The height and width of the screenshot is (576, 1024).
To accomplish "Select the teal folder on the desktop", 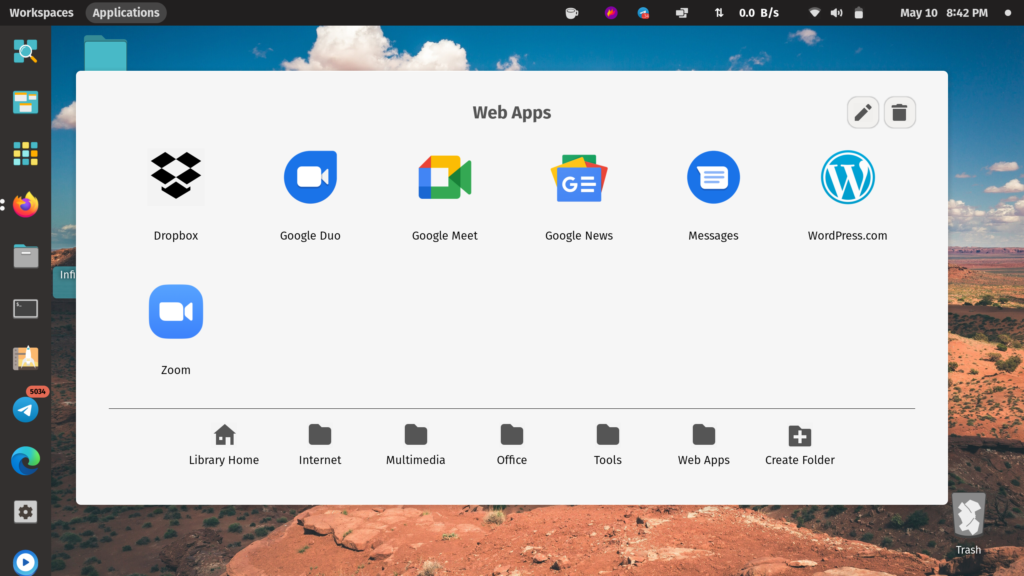I will [105, 53].
